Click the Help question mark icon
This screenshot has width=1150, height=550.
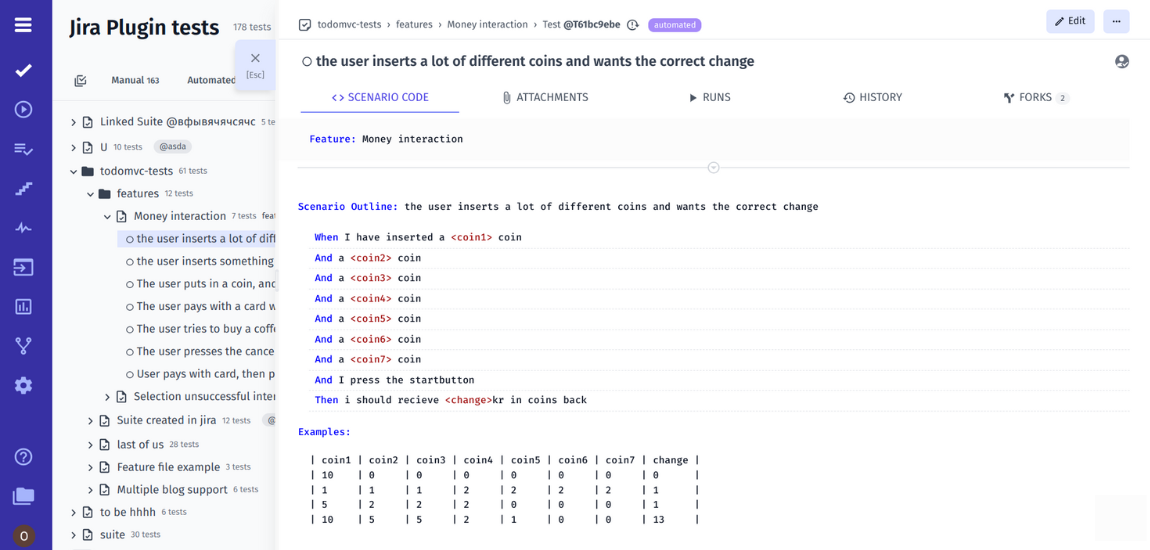pyautogui.click(x=23, y=457)
